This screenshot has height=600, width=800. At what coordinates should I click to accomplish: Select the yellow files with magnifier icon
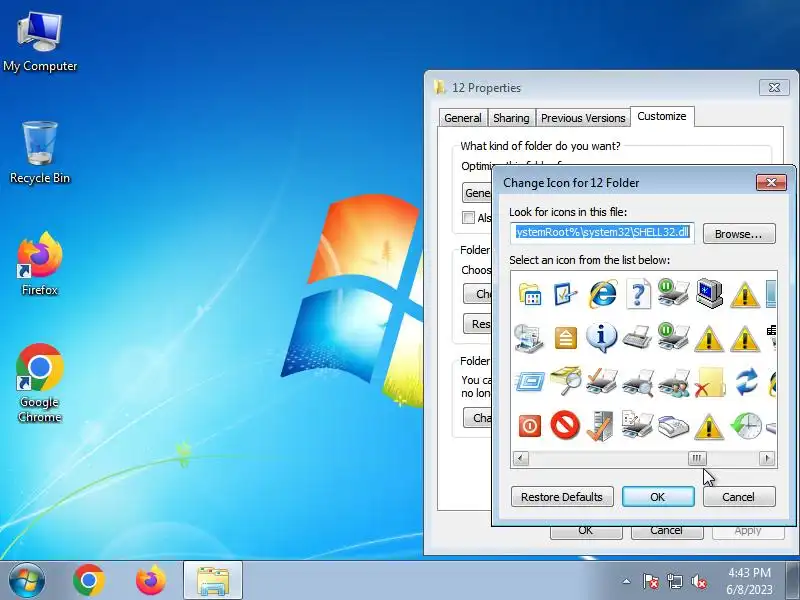click(565, 381)
